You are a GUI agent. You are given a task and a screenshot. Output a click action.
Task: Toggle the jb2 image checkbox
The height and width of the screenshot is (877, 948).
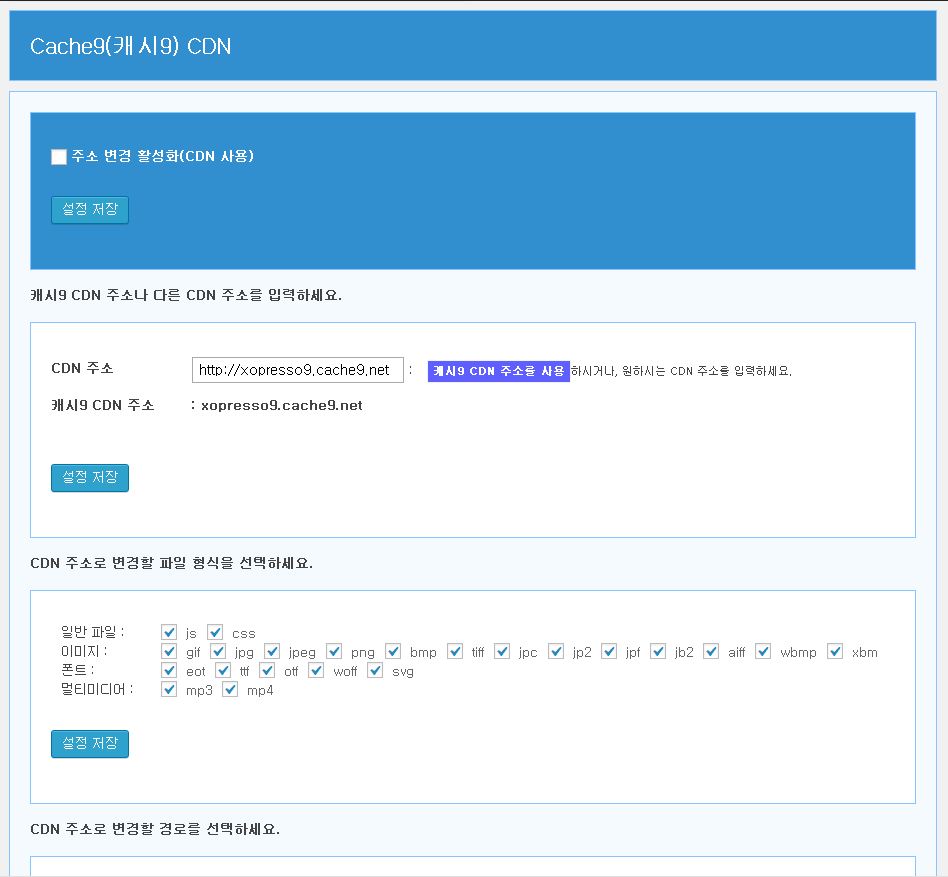pyautogui.click(x=658, y=652)
